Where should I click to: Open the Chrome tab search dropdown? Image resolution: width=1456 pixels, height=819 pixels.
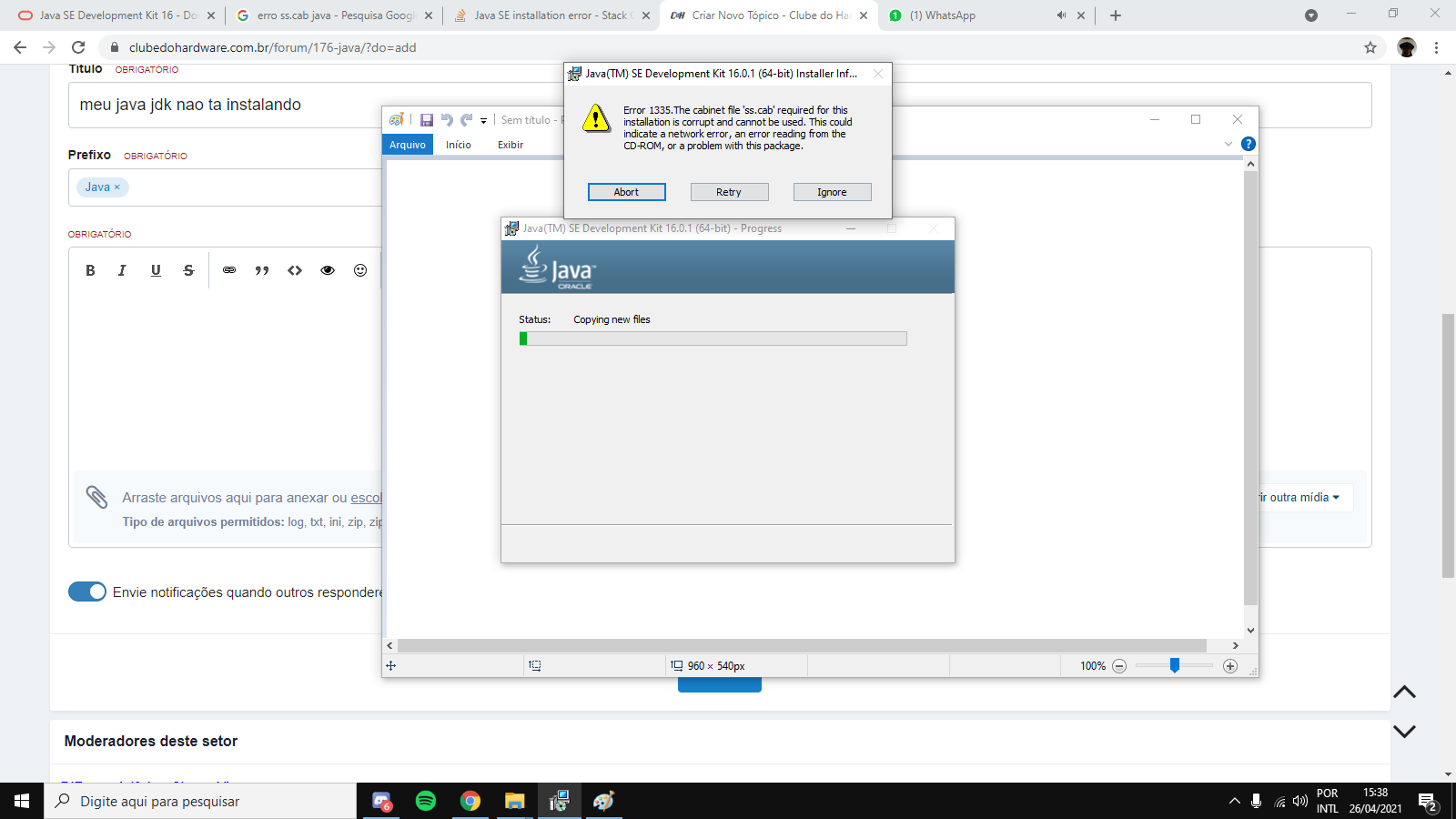[x=1311, y=15]
